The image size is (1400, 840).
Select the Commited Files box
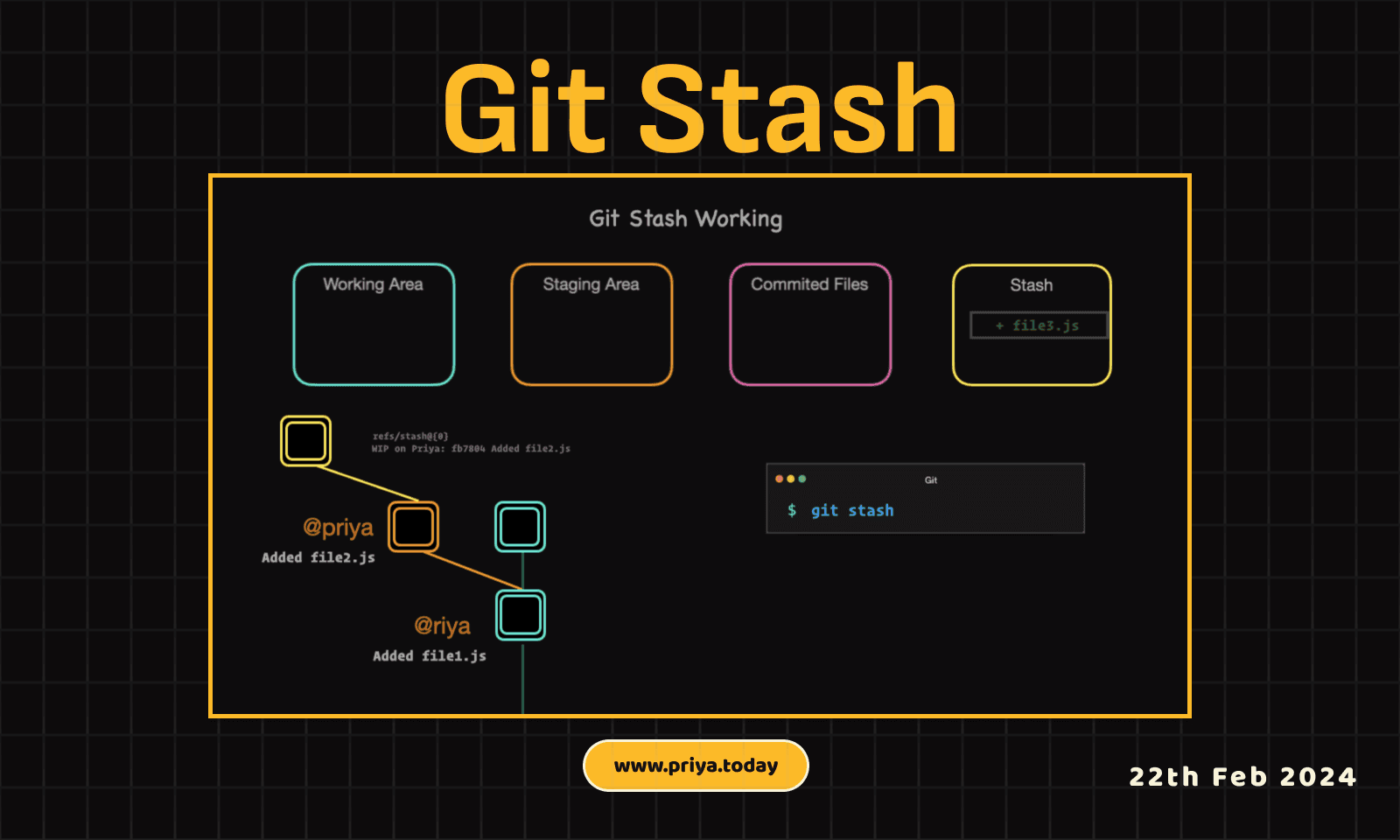coord(810,325)
